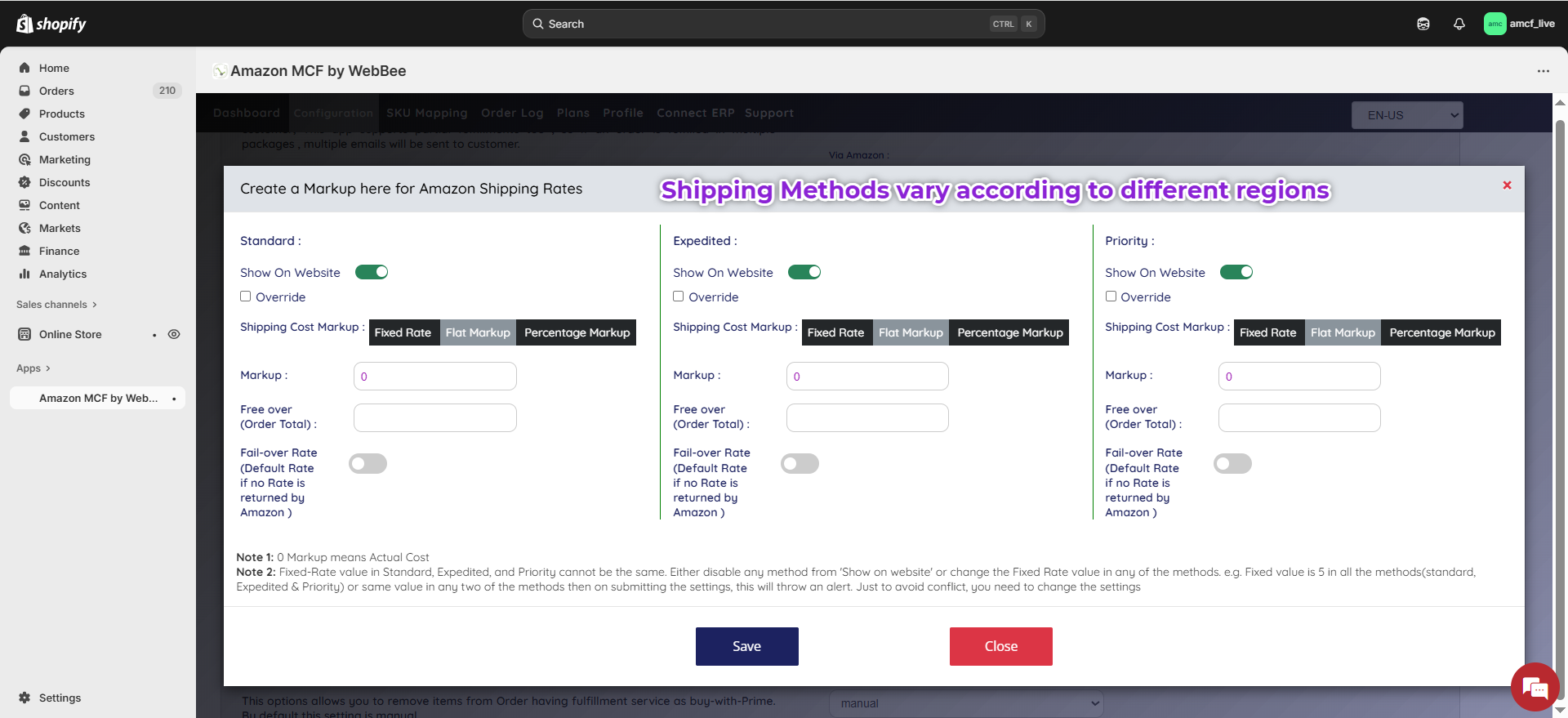Click the Standard Markup input field

pos(434,377)
